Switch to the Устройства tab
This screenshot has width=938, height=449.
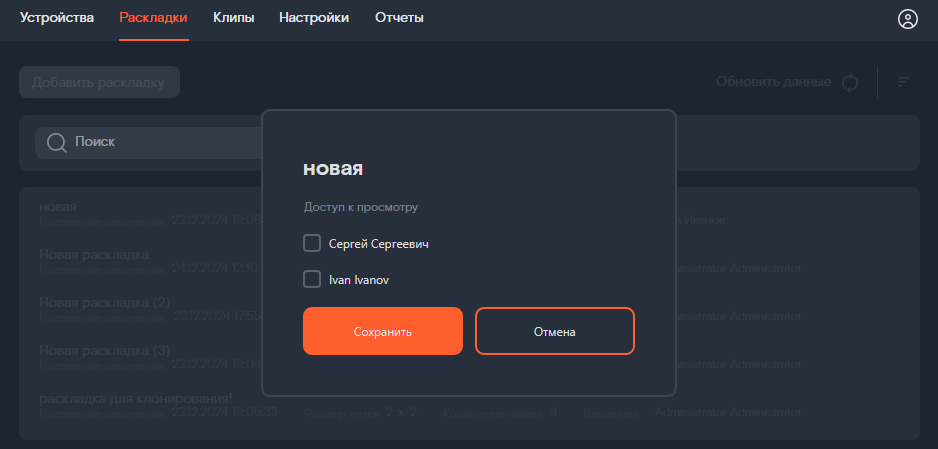[x=57, y=18]
